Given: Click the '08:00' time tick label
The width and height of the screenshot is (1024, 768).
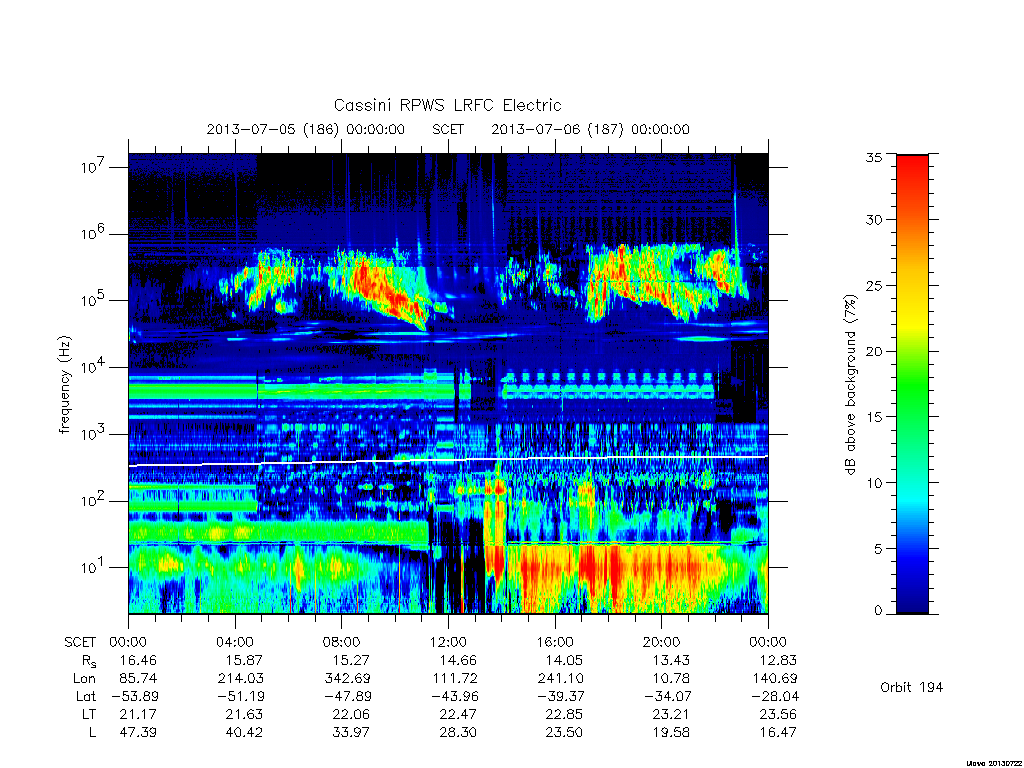Looking at the screenshot, I should [x=342, y=642].
